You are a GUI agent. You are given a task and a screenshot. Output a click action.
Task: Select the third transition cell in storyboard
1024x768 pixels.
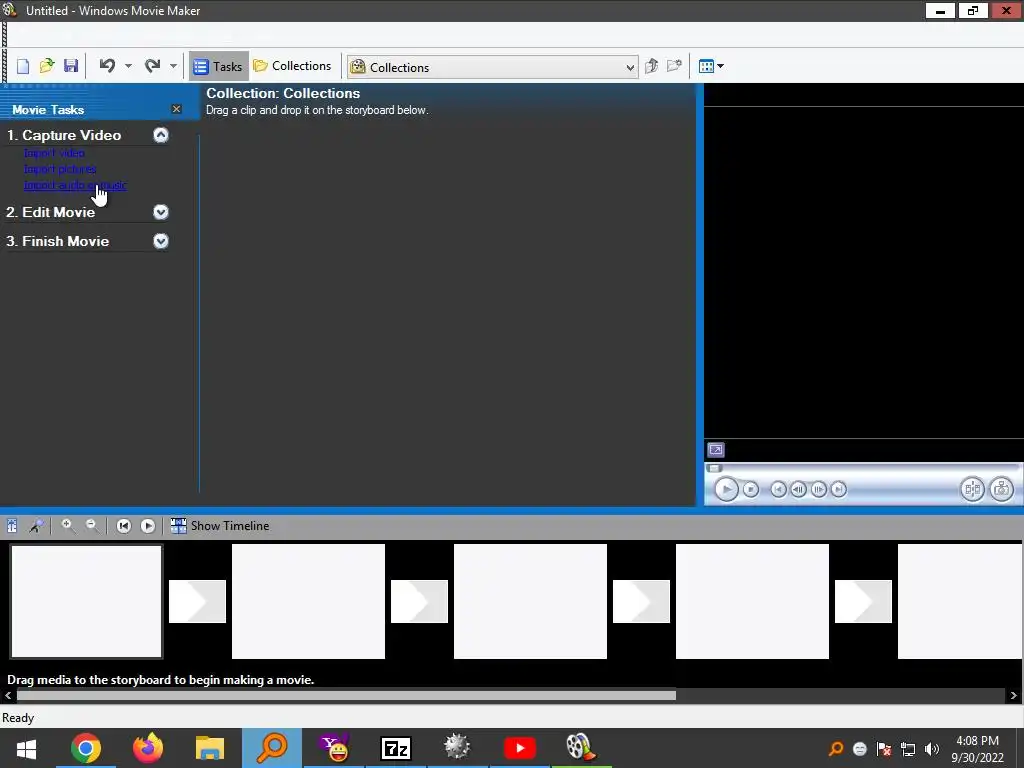[641, 601]
